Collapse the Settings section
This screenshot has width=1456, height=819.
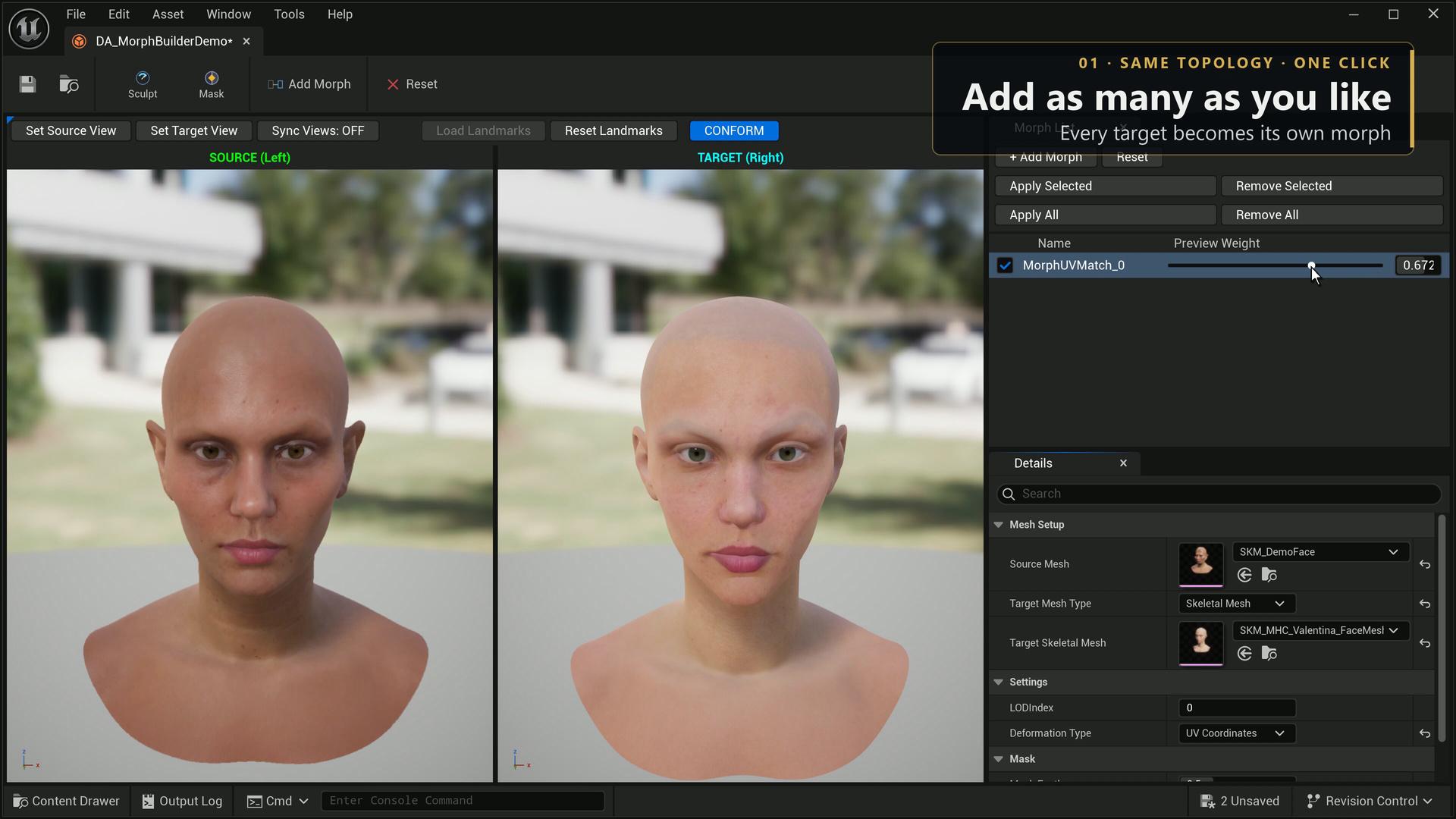[998, 682]
